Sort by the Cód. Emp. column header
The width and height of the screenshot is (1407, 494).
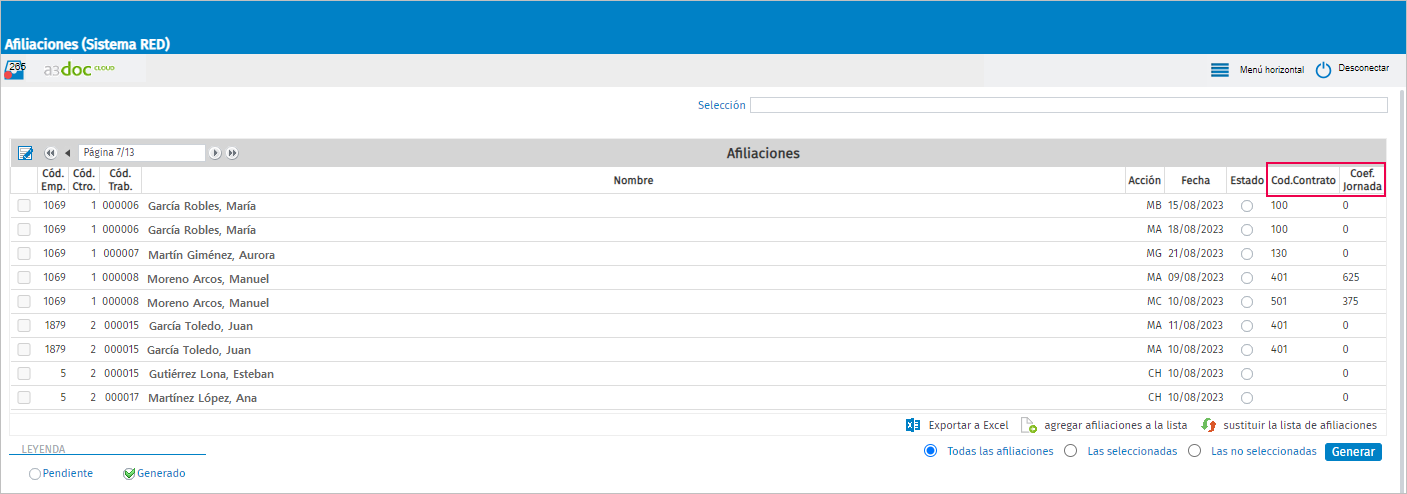point(53,180)
